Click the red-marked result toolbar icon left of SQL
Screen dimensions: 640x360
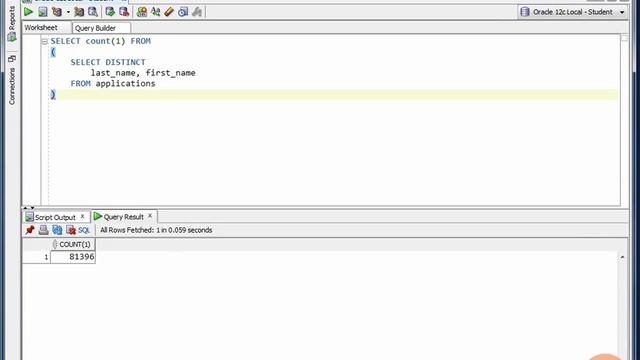(x=71, y=230)
